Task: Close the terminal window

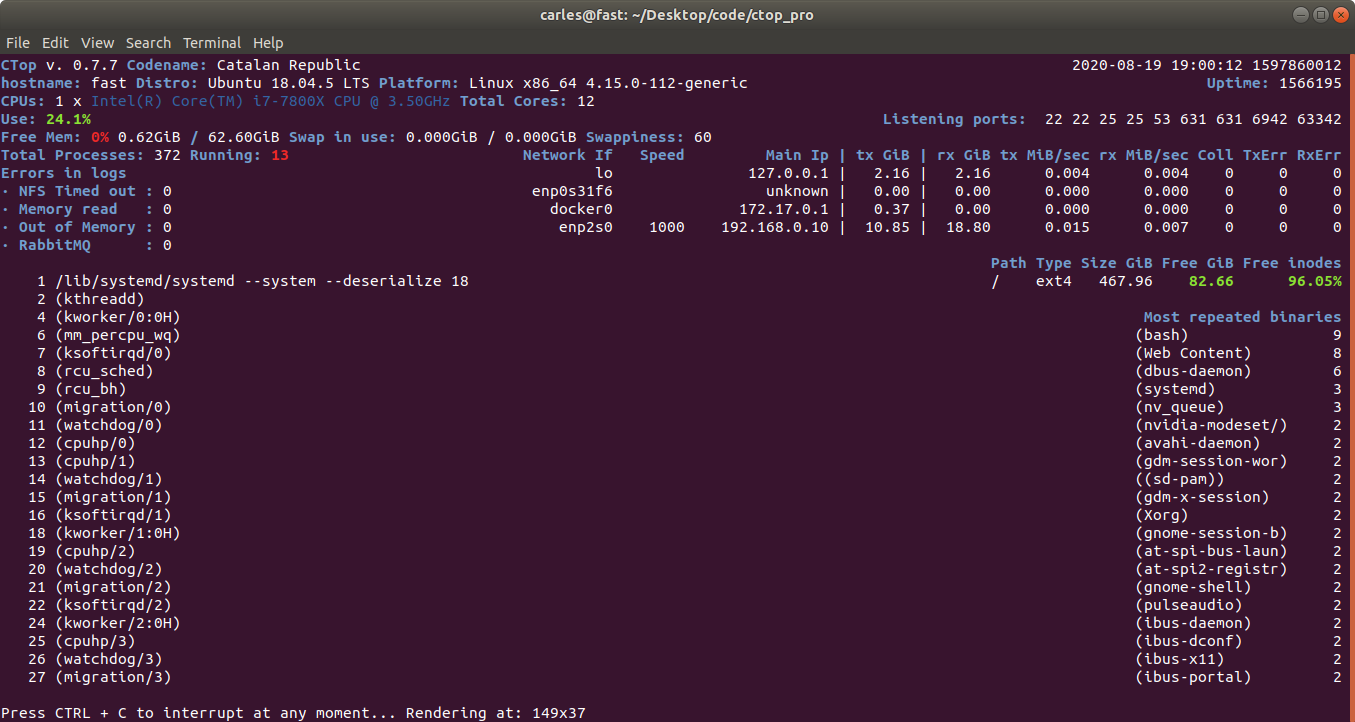Action: click(1340, 14)
